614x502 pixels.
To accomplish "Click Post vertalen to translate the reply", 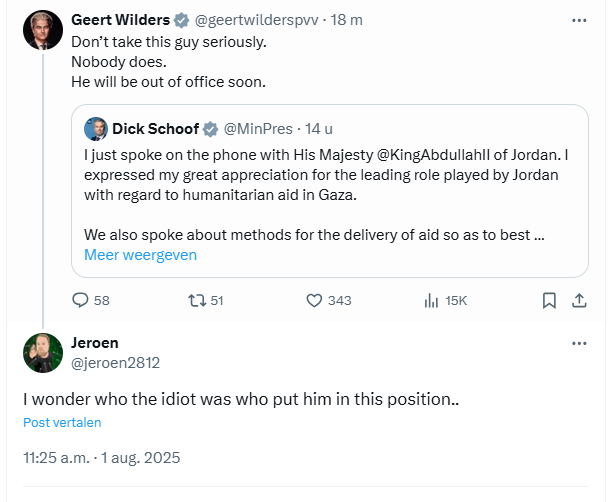I will point(62,423).
